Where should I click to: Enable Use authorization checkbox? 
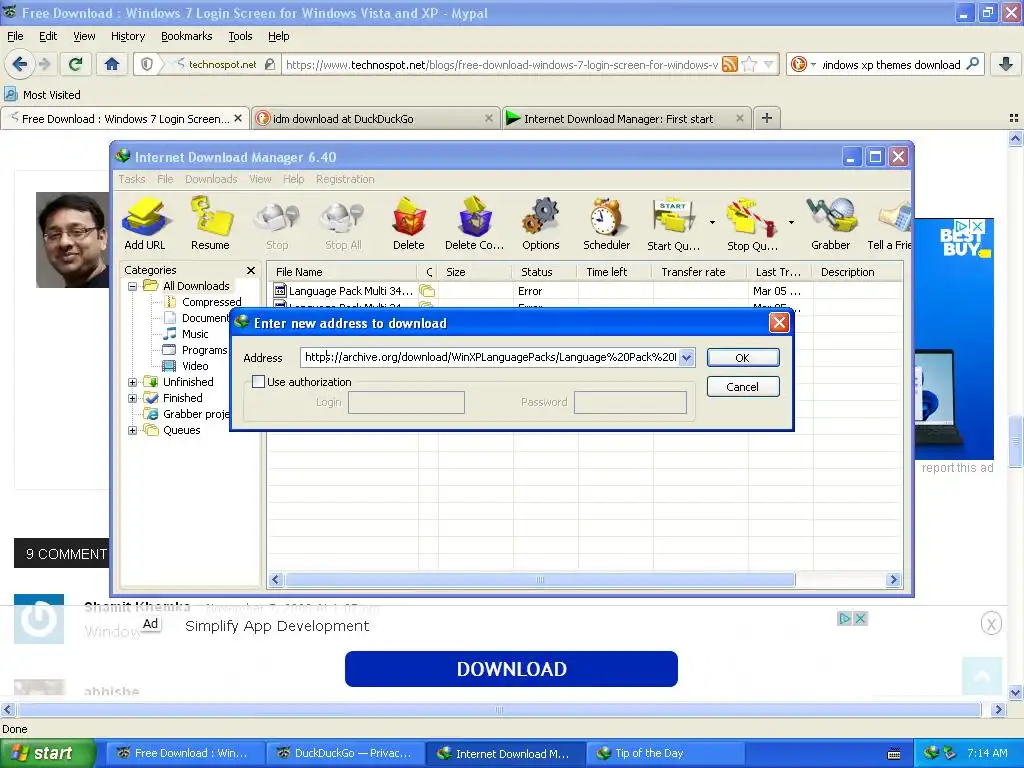point(259,381)
